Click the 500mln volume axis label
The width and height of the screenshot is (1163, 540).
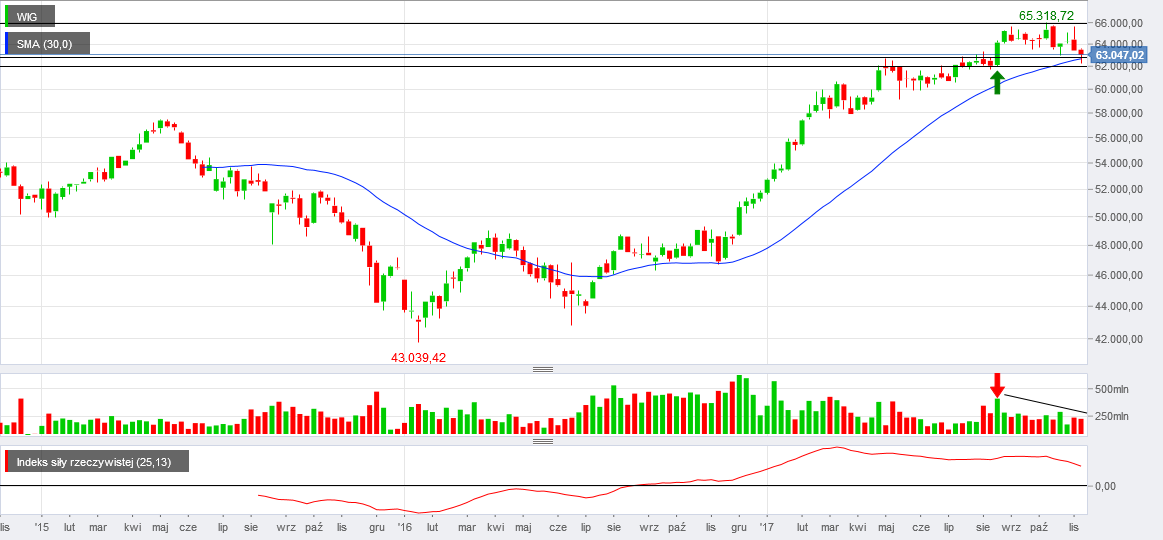click(1111, 389)
